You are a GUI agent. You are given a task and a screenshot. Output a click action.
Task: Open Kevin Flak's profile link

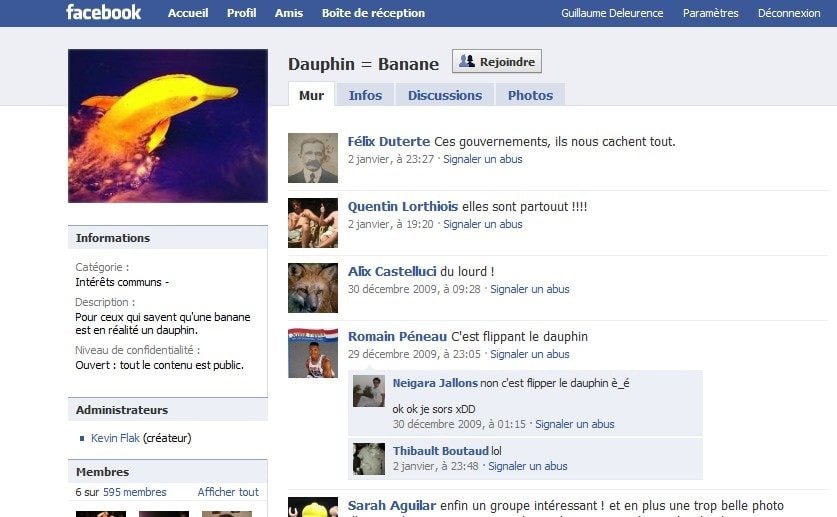coord(115,438)
